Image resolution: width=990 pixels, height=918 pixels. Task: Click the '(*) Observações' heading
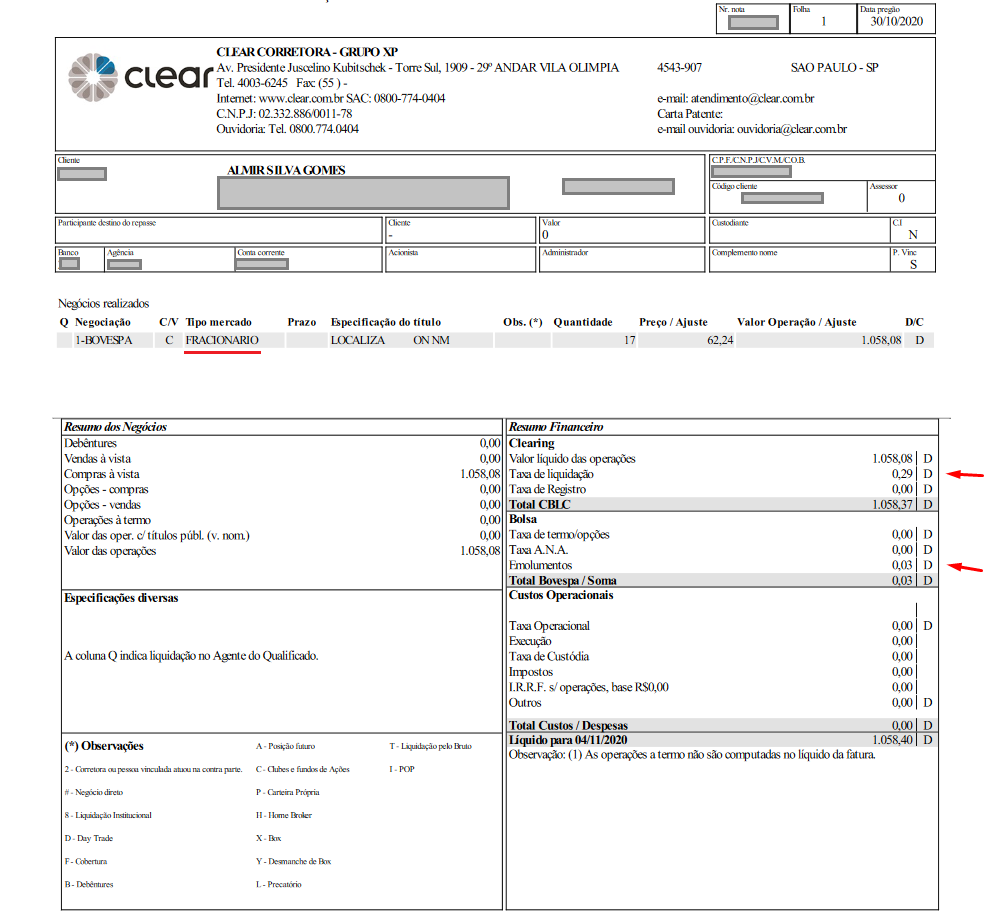tap(104, 746)
